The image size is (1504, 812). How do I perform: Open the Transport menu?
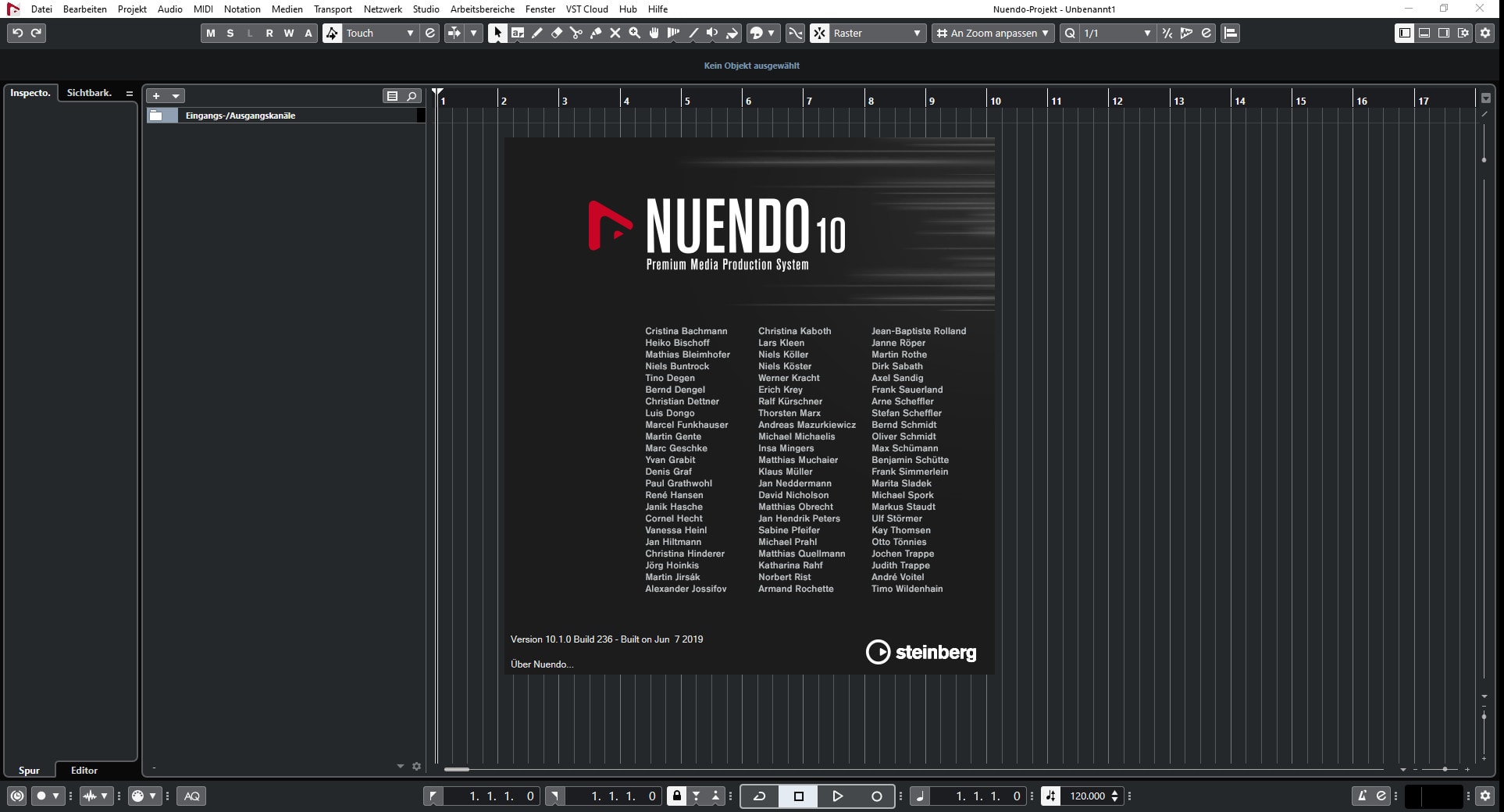[333, 9]
